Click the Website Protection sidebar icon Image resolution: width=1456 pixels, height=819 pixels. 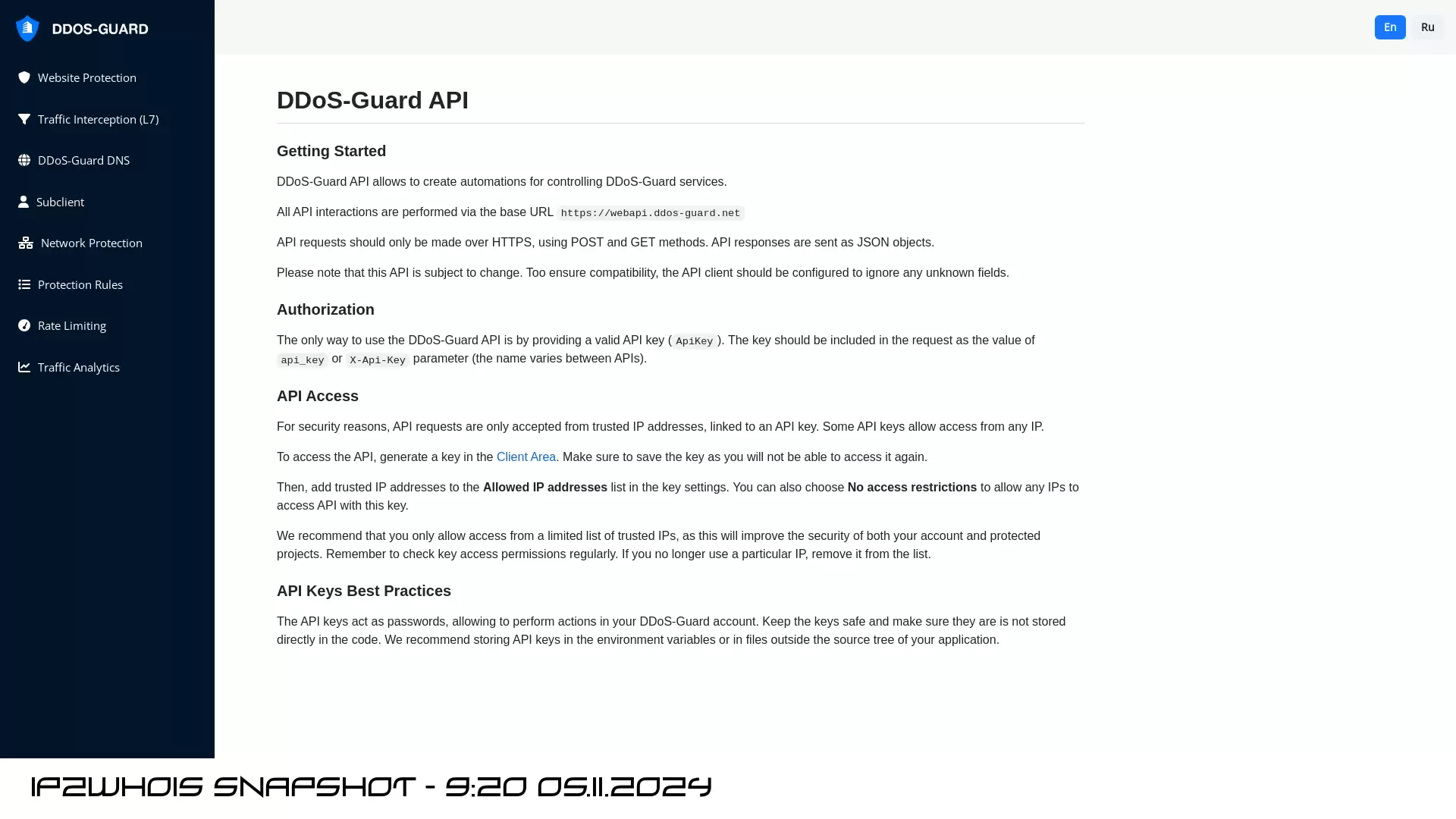[24, 77]
